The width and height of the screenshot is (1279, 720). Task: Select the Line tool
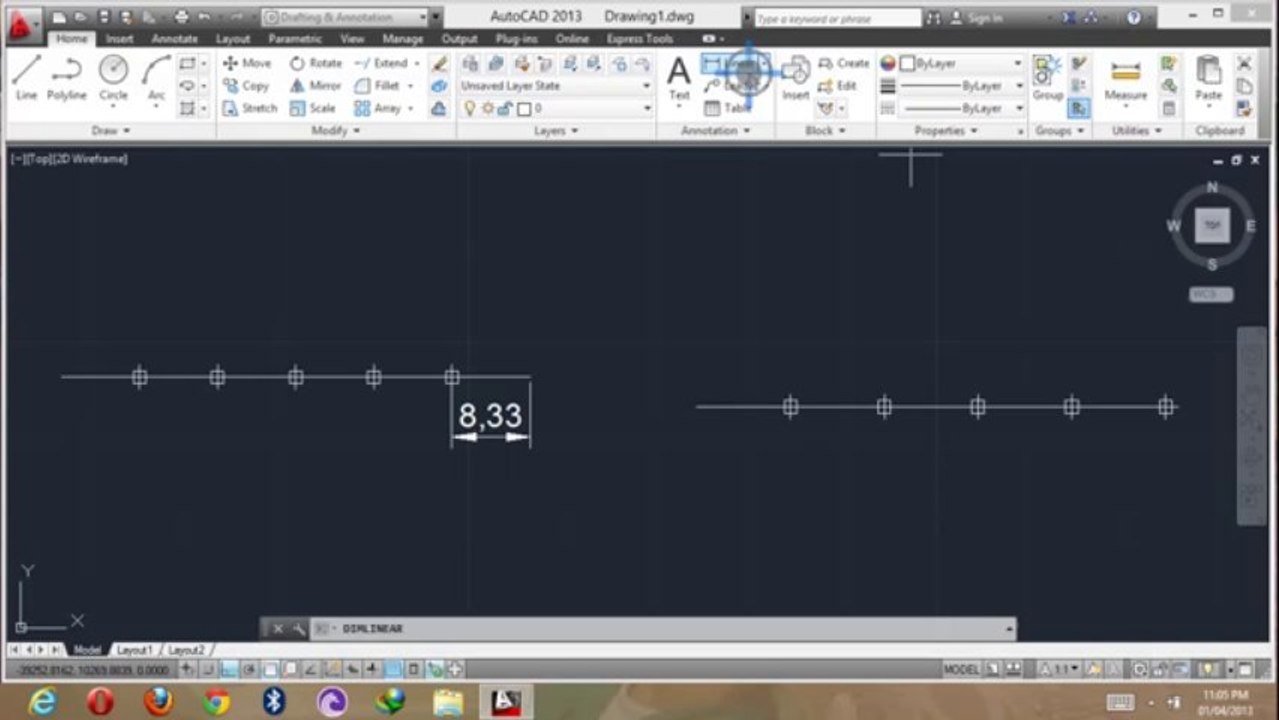pyautogui.click(x=26, y=77)
